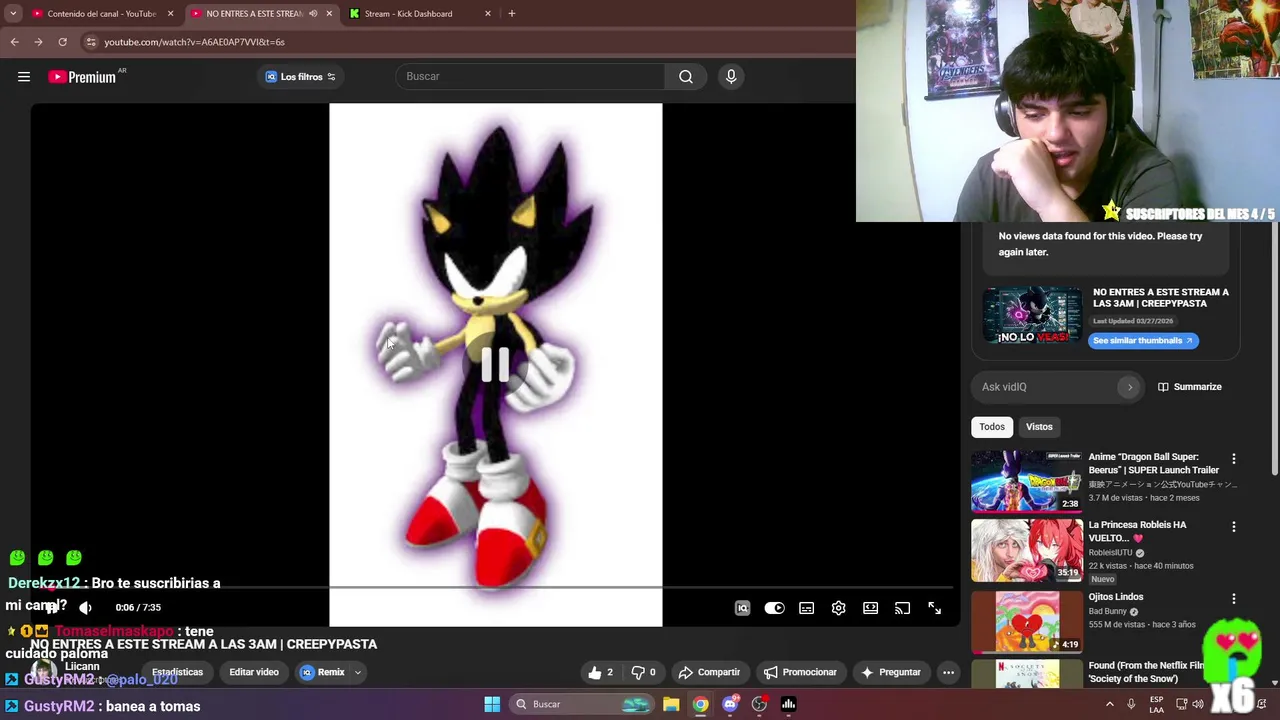
Task: Open the RobleisIUTU channel link
Action: [x=1110, y=553]
